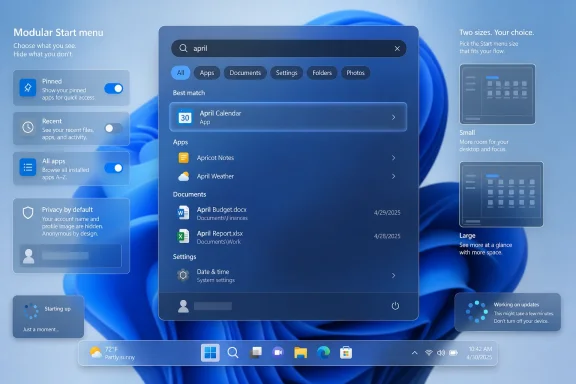Click the Windows Start button on taskbar

[210, 353]
